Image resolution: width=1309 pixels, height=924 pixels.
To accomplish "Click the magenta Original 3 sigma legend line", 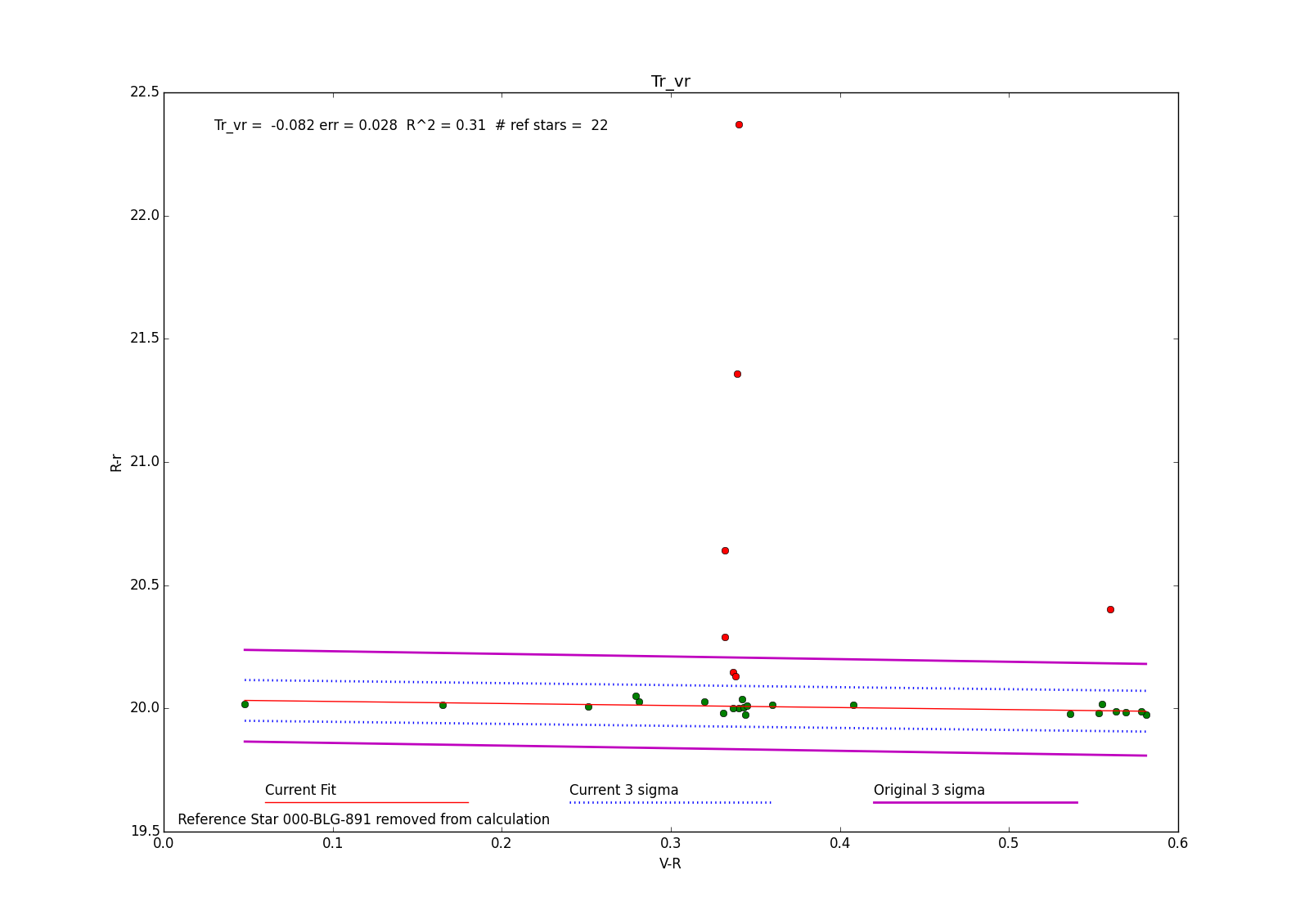I will click(x=975, y=803).
